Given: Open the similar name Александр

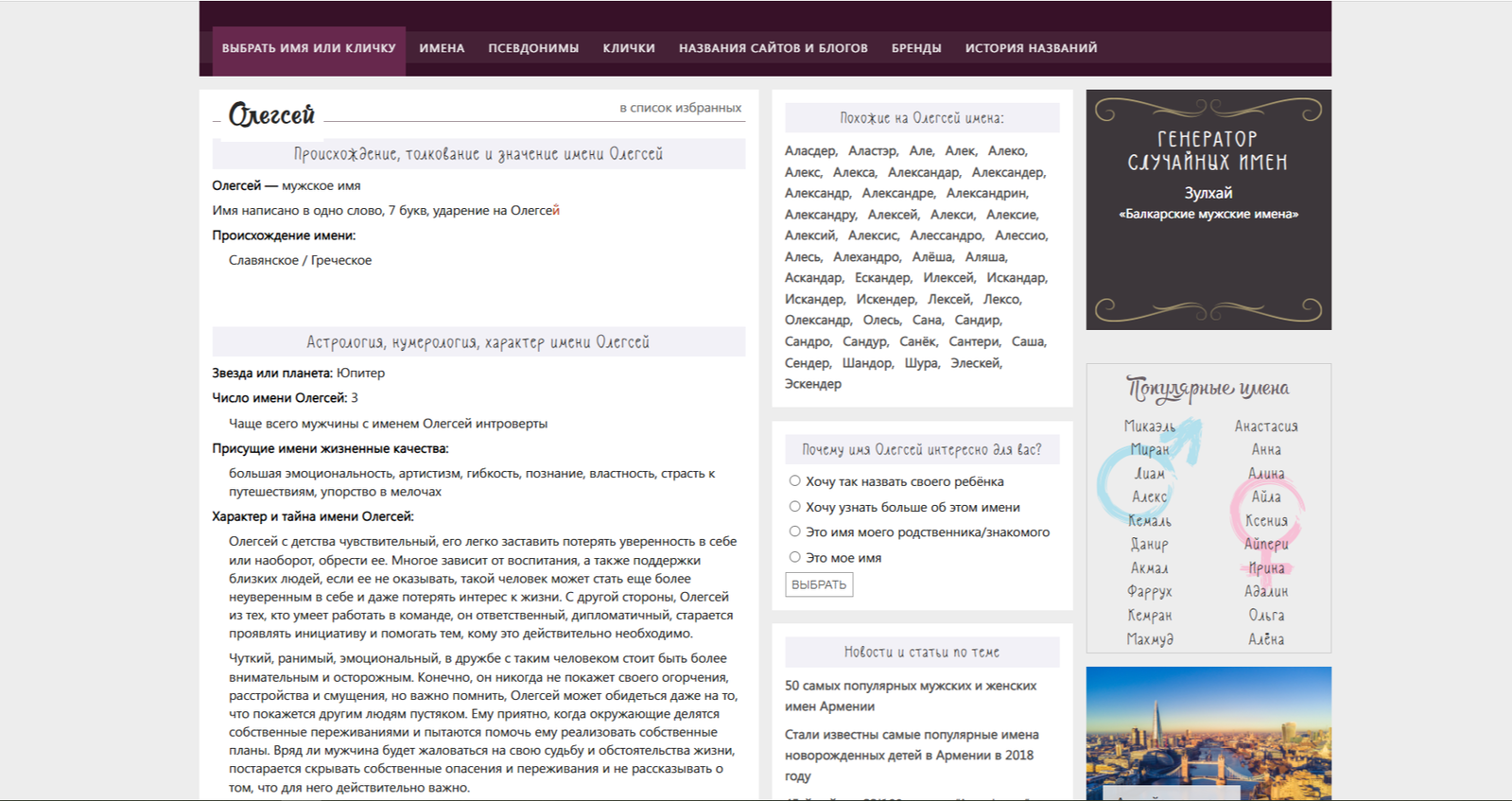Looking at the screenshot, I should (x=817, y=193).
